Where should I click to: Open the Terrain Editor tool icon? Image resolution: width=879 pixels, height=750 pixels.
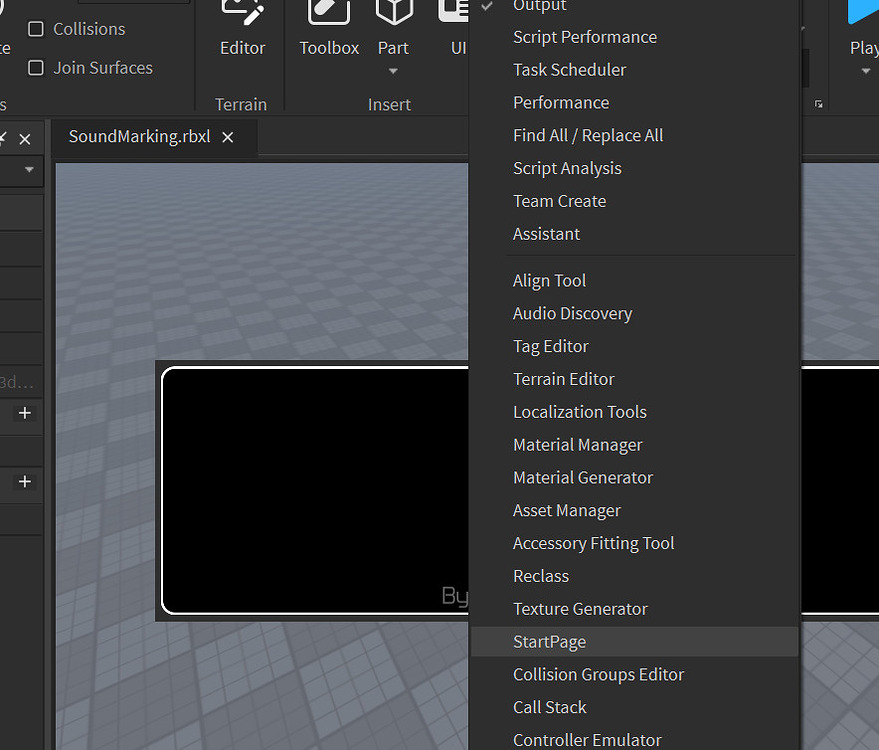click(242, 14)
